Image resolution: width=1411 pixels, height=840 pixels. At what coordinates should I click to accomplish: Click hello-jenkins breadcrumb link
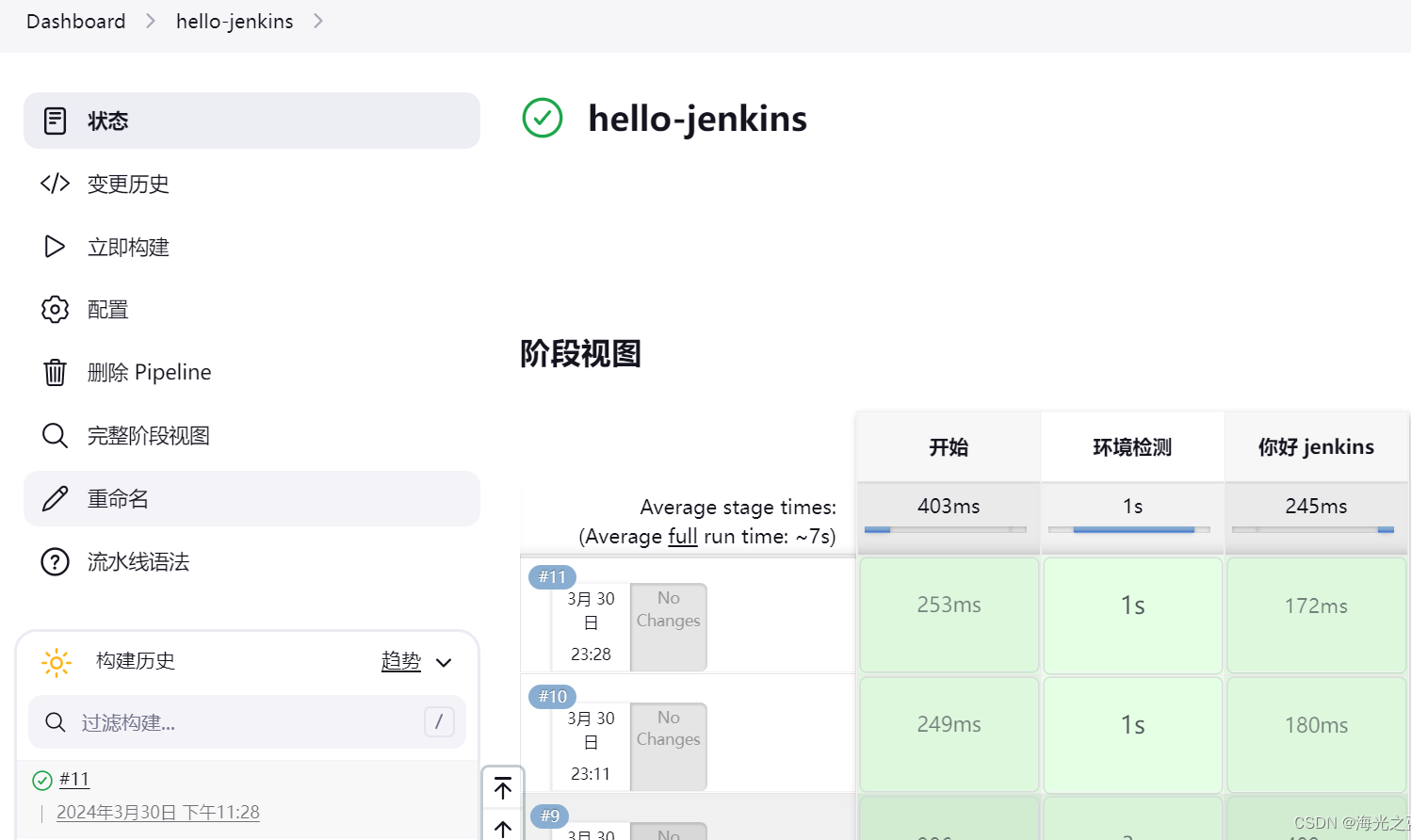point(235,21)
